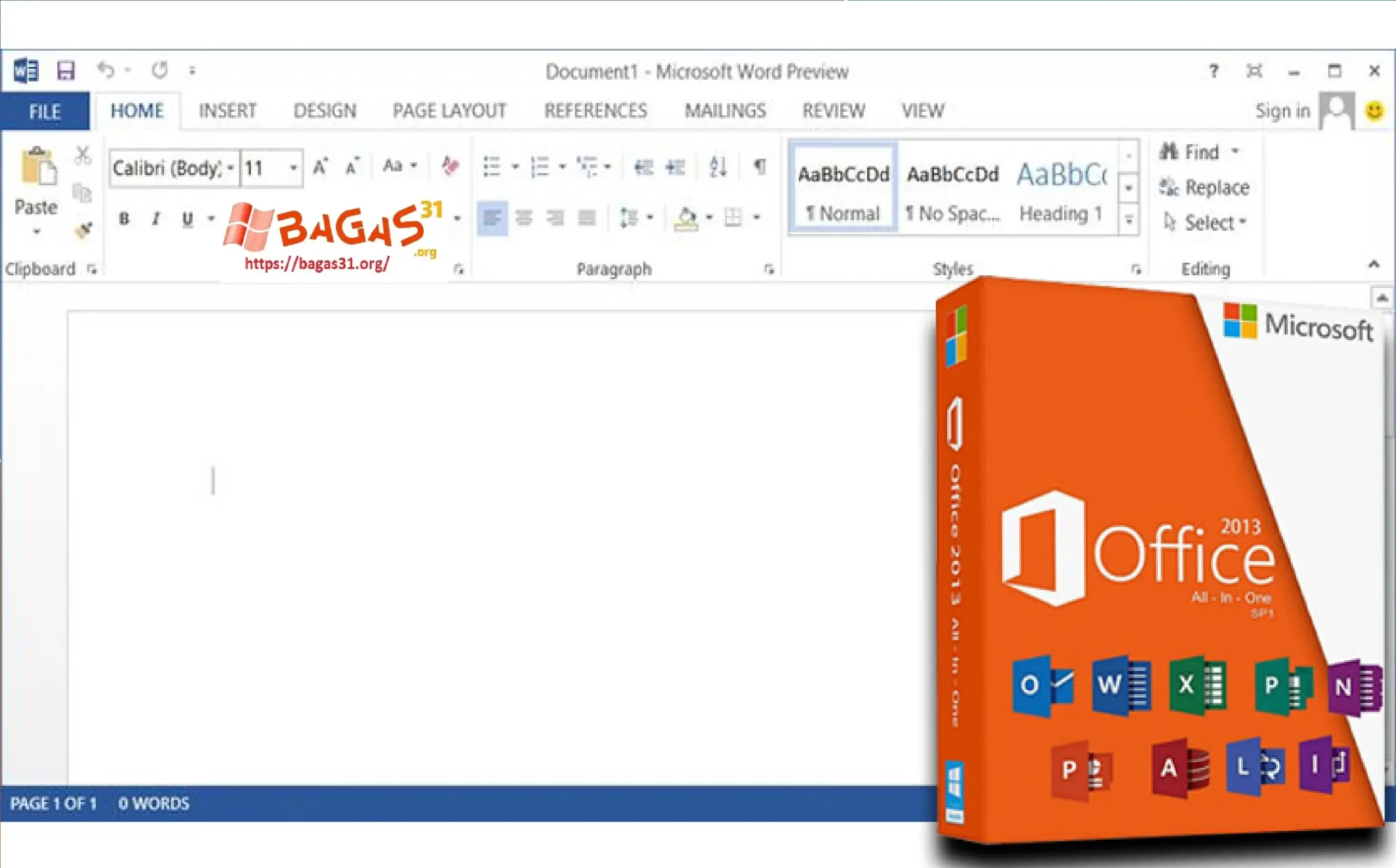1396x868 pixels.
Task: Toggle the bulleted list
Action: point(492,166)
